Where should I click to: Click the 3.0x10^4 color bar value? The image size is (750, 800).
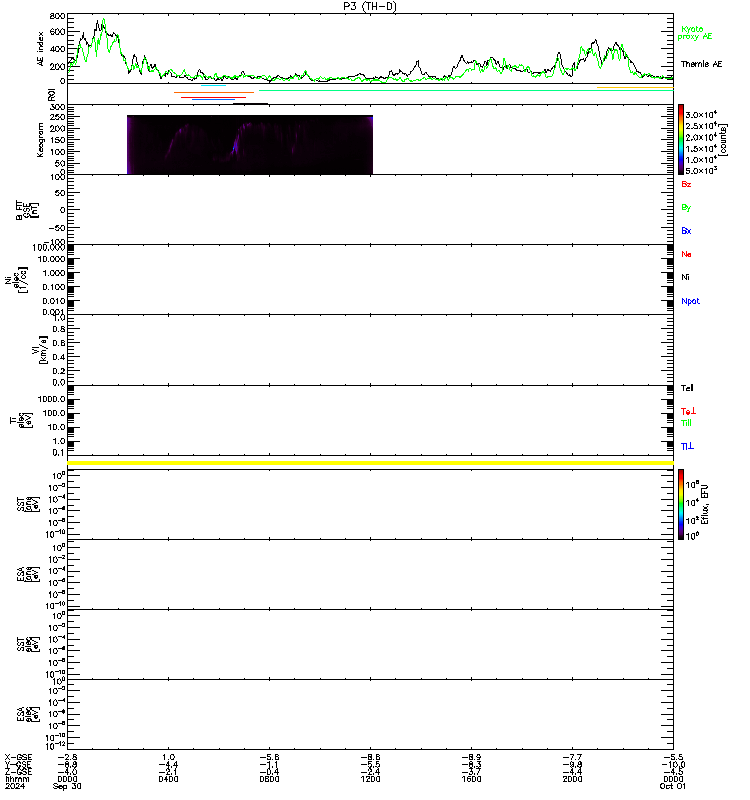click(701, 114)
